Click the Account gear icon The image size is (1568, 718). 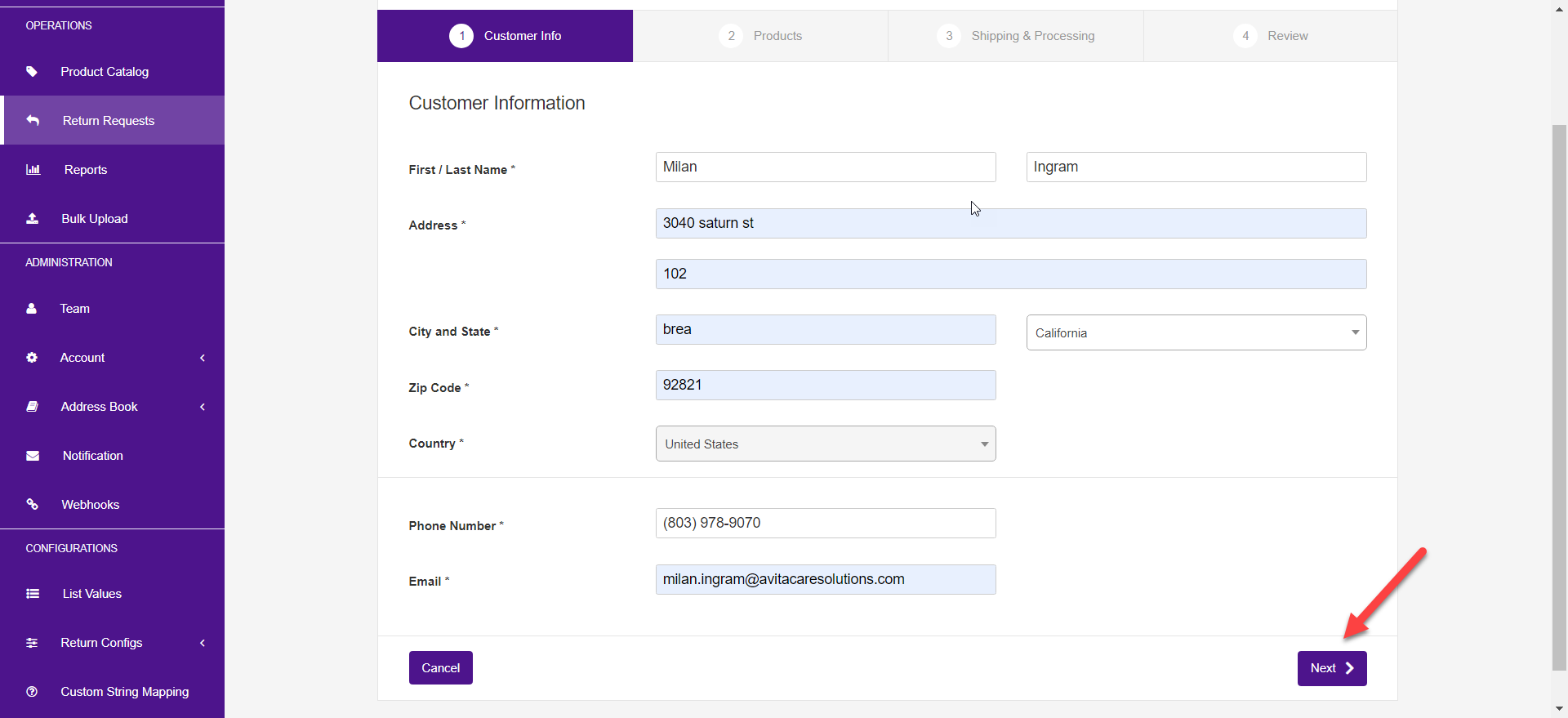pyautogui.click(x=32, y=358)
